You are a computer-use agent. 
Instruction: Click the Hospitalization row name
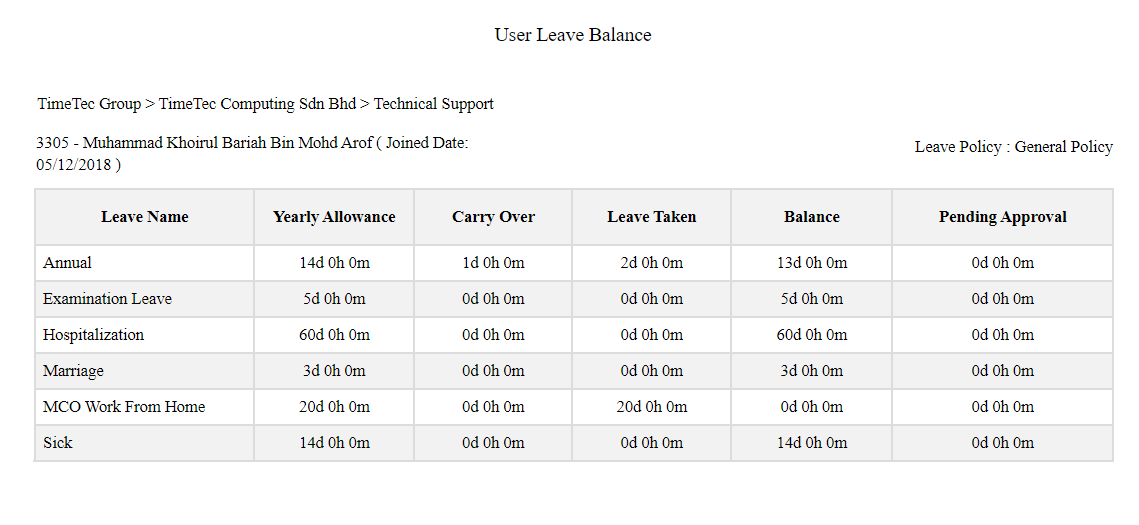pos(94,335)
